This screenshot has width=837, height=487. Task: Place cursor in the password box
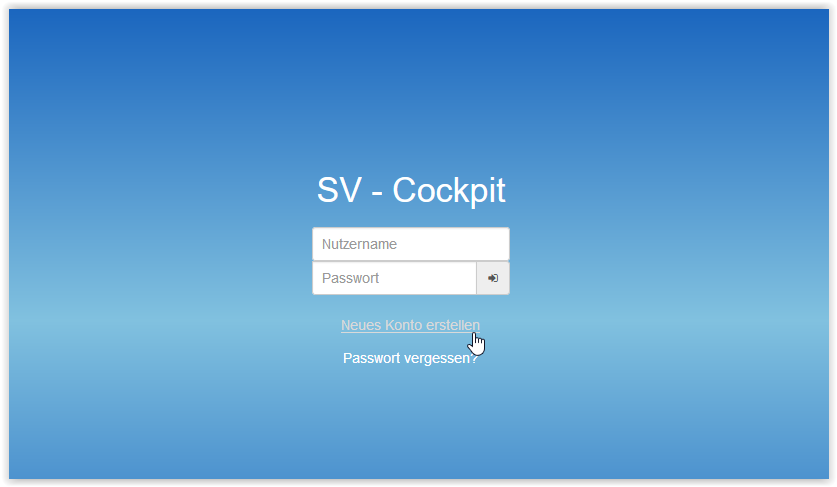[x=394, y=278]
